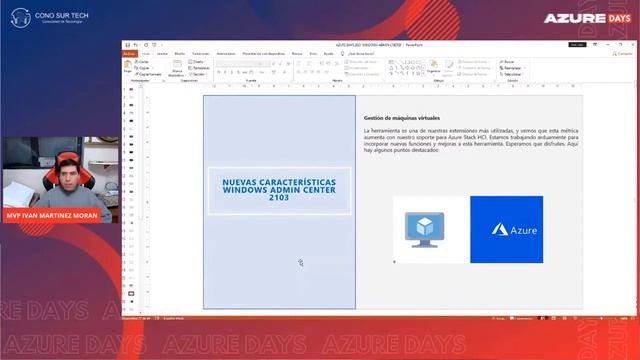This screenshot has width=640, height=360.
Task: Click Cortar (cut) in the clipboard group
Action: point(142,62)
